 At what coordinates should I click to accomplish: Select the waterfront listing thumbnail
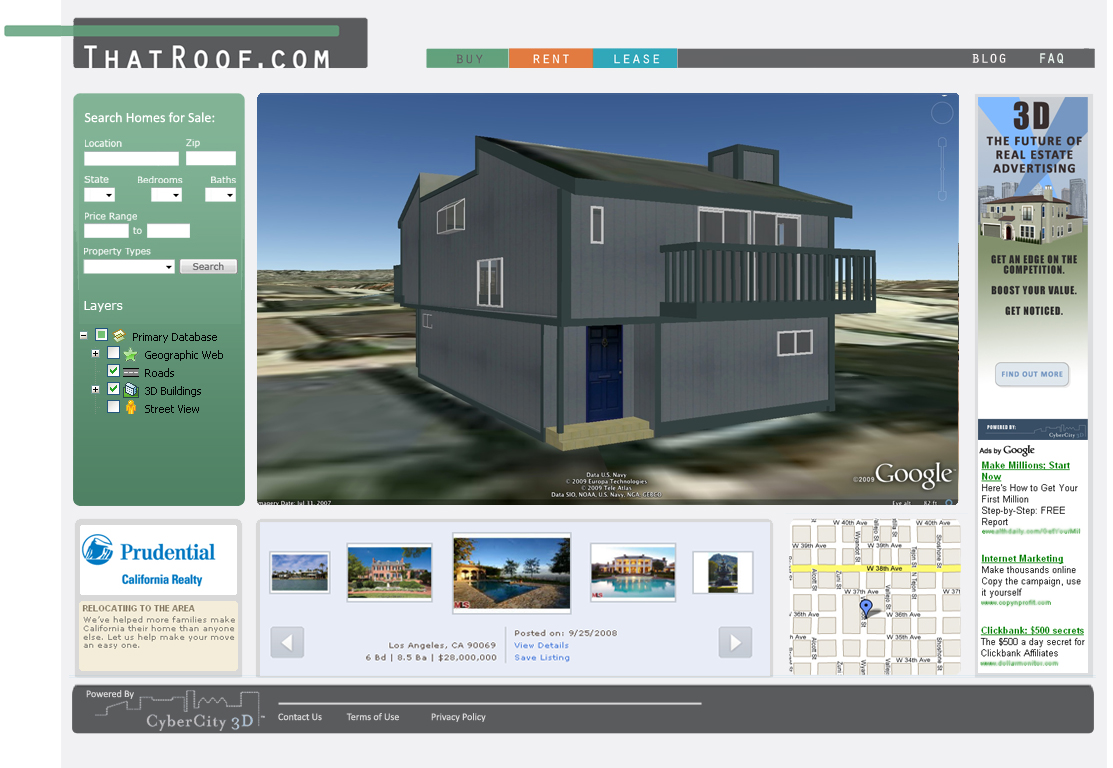coord(300,572)
